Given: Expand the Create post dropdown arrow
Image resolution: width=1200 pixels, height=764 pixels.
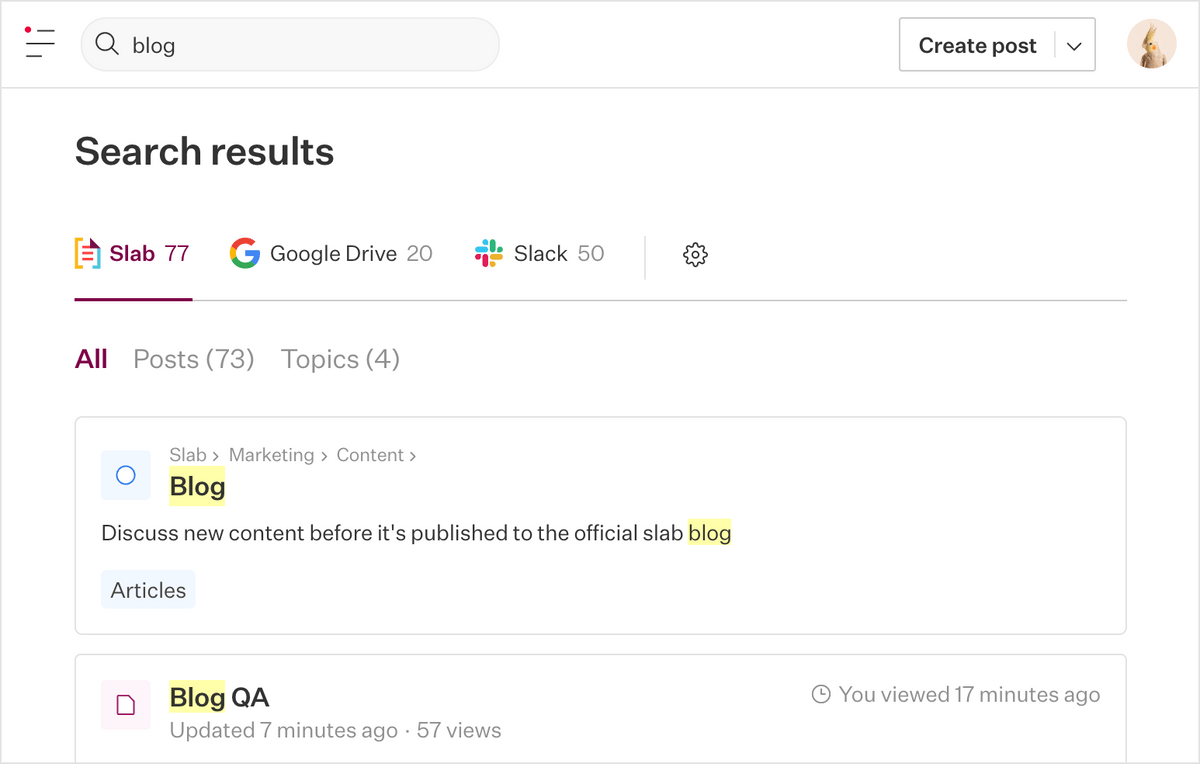Looking at the screenshot, I should click(x=1073, y=44).
